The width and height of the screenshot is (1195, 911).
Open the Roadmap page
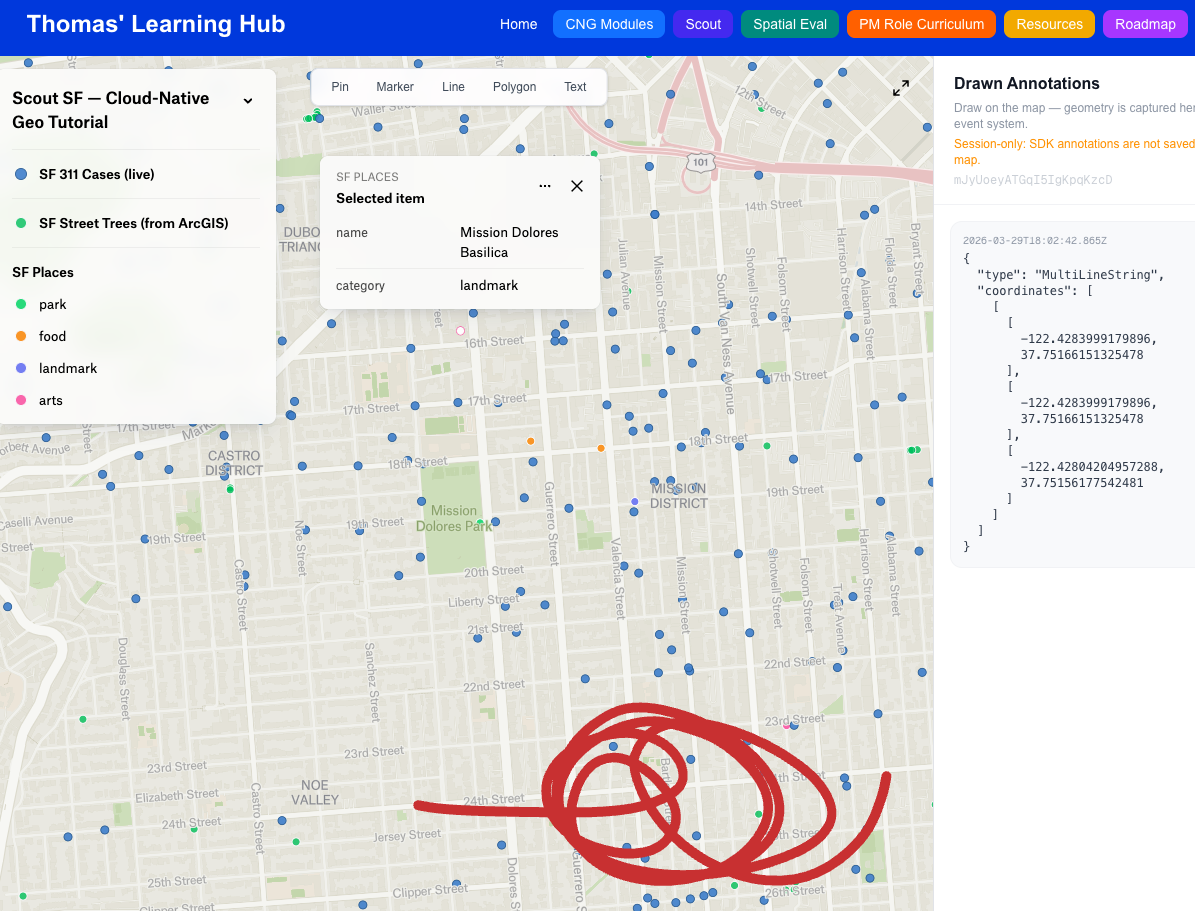[1145, 24]
